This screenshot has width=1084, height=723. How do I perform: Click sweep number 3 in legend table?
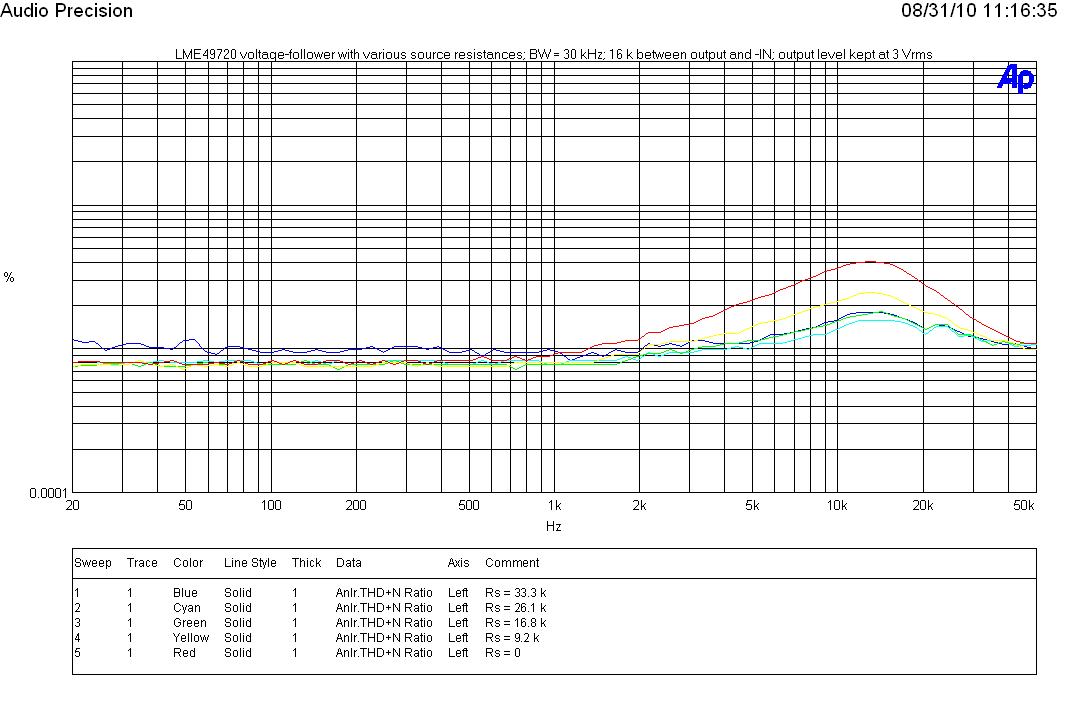pyautogui.click(x=77, y=623)
